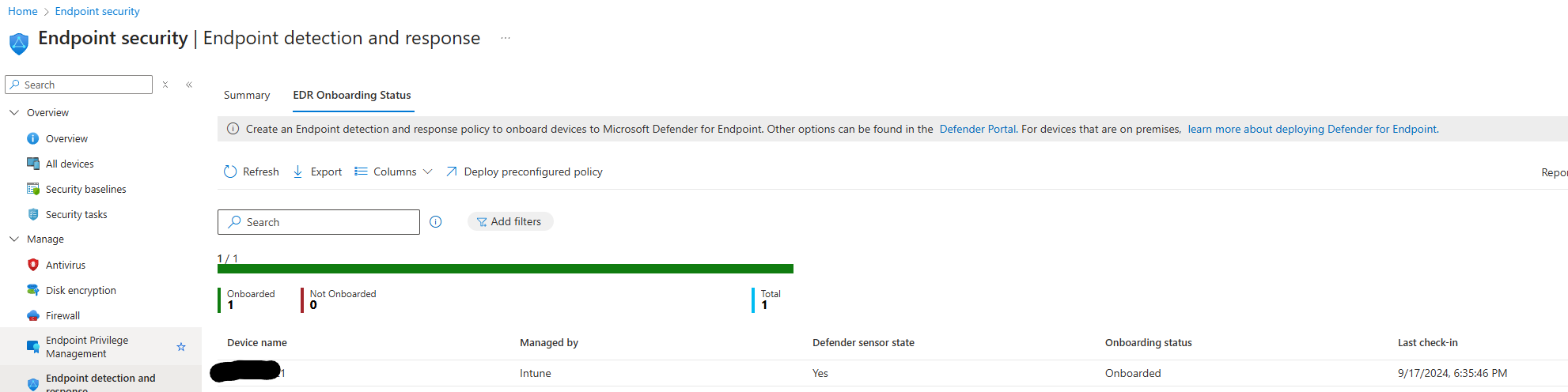The height and width of the screenshot is (392, 1568).
Task: Click the Overview info icon in sidebar
Action: point(32,138)
